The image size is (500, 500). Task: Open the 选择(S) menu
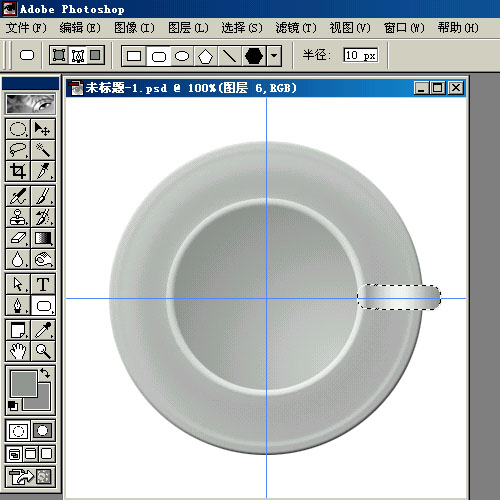coord(242,28)
